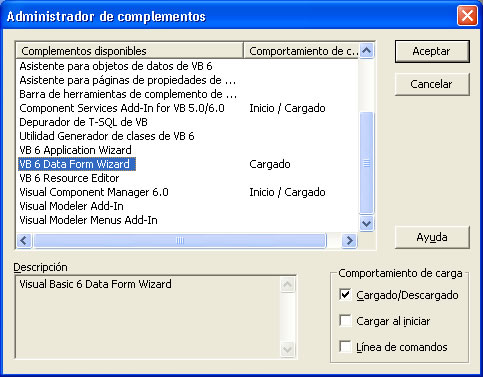Click the Cargado status of Data Form Wizard
The height and width of the screenshot is (377, 483).
[x=270, y=164]
